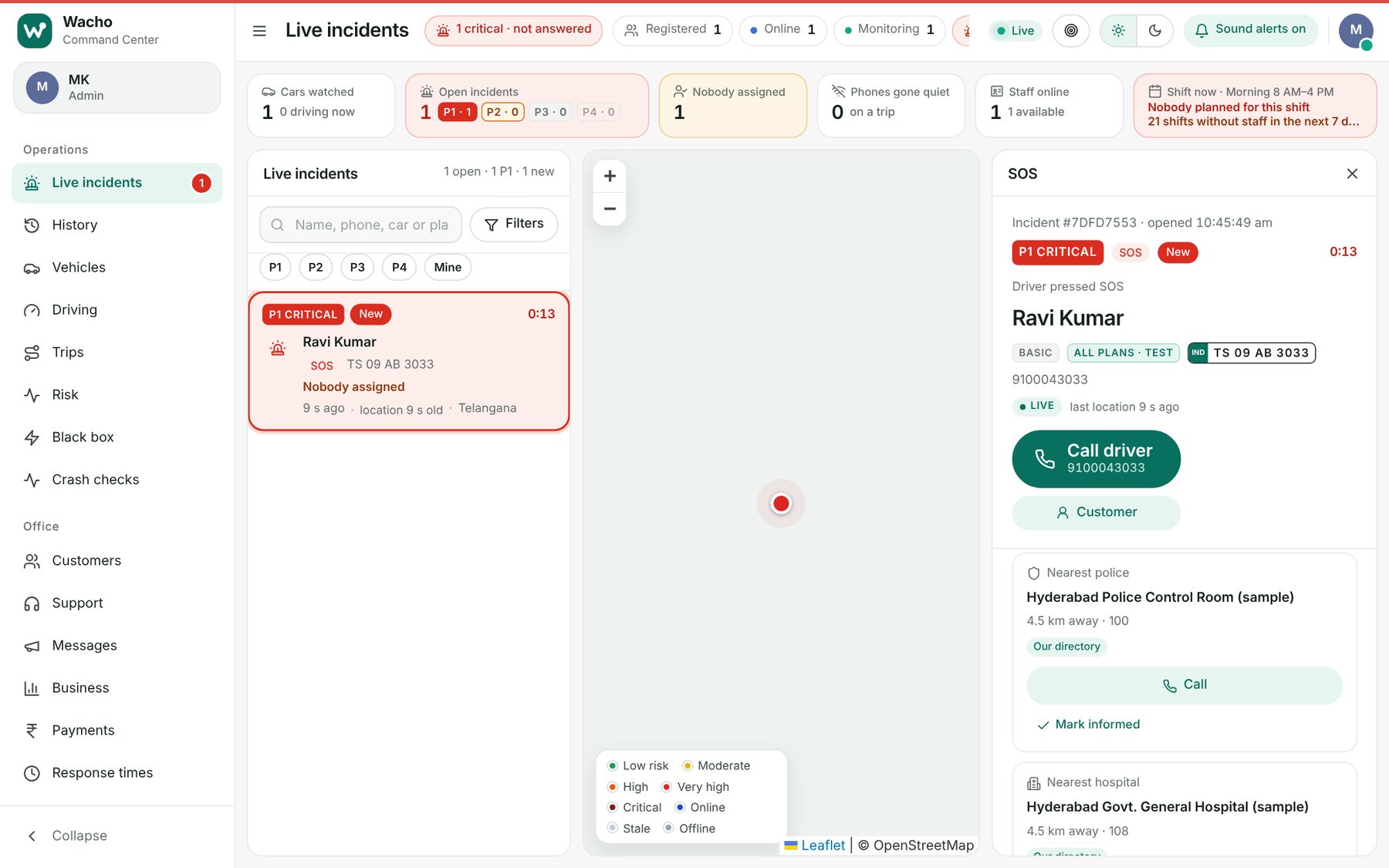Go to Vehicles section
Viewport: 1389px width, 868px height.
click(x=117, y=268)
